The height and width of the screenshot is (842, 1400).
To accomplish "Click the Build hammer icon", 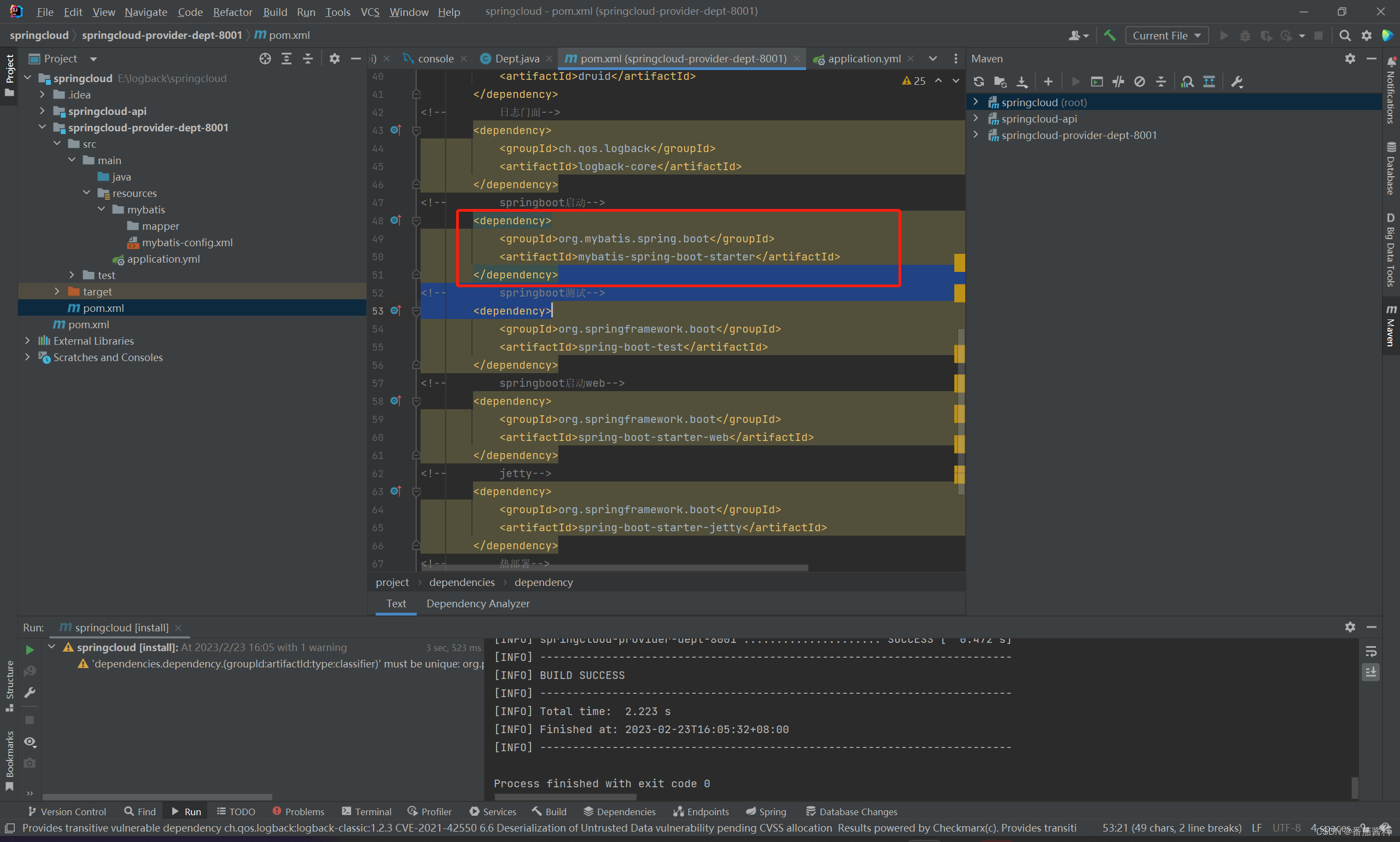I will pos(1110,35).
